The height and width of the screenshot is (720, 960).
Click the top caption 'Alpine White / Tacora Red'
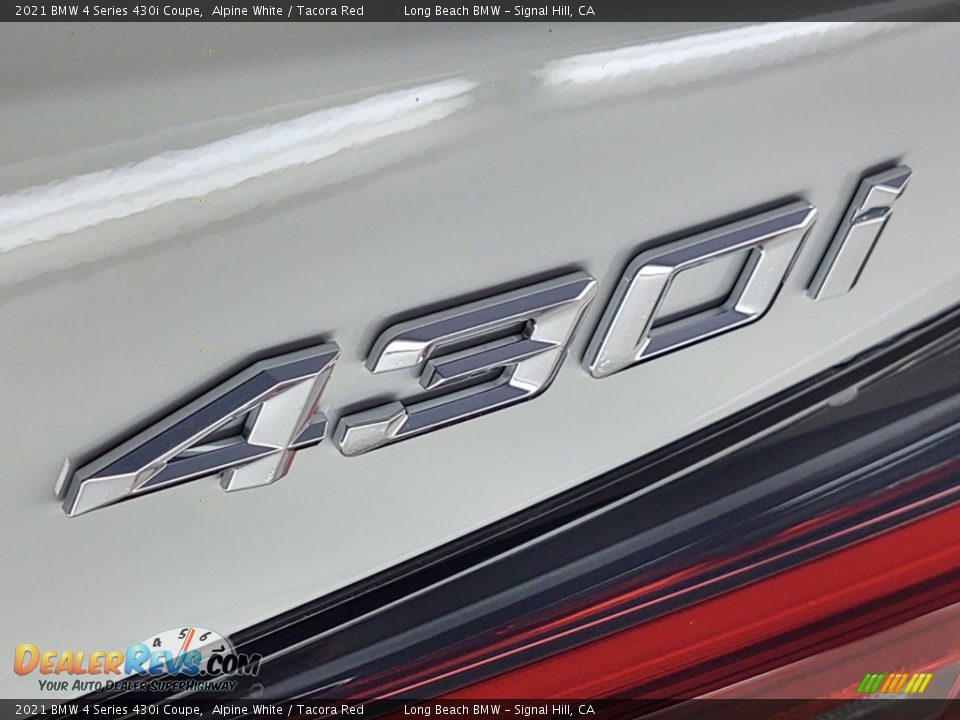(x=288, y=10)
